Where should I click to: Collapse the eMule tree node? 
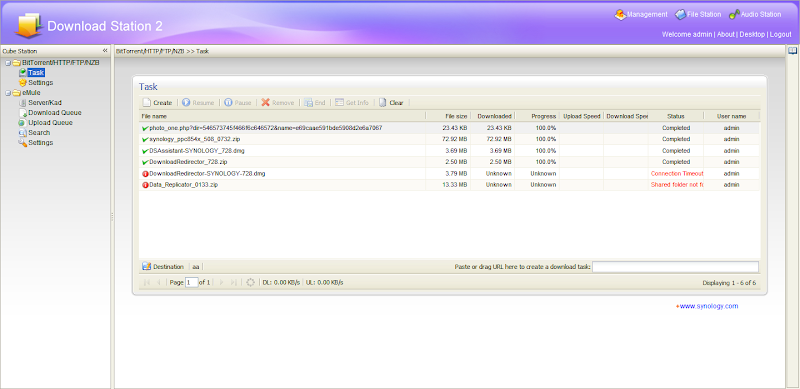(x=8, y=93)
